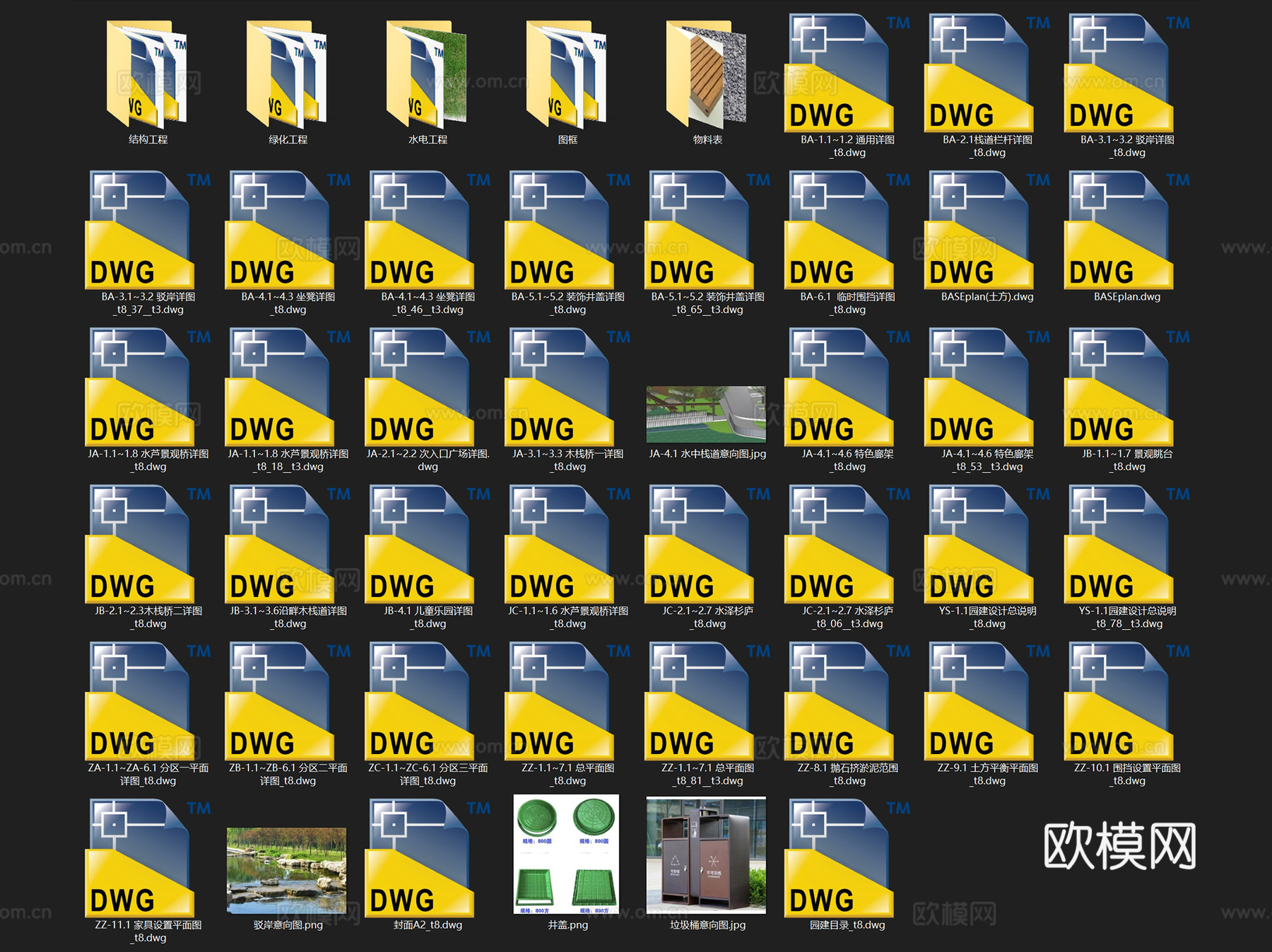Select ZZ-8.1 抛石挤淤泥范围_t8.dwg icon
The image size is (1272, 952).
point(847,700)
